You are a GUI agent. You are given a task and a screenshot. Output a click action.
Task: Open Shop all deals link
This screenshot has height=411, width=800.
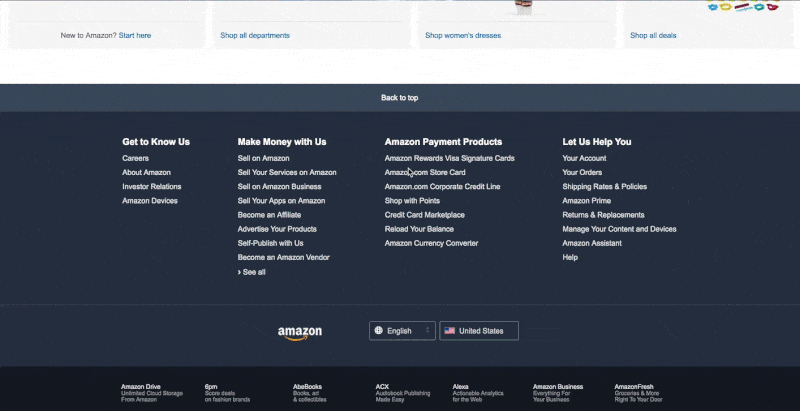click(653, 36)
